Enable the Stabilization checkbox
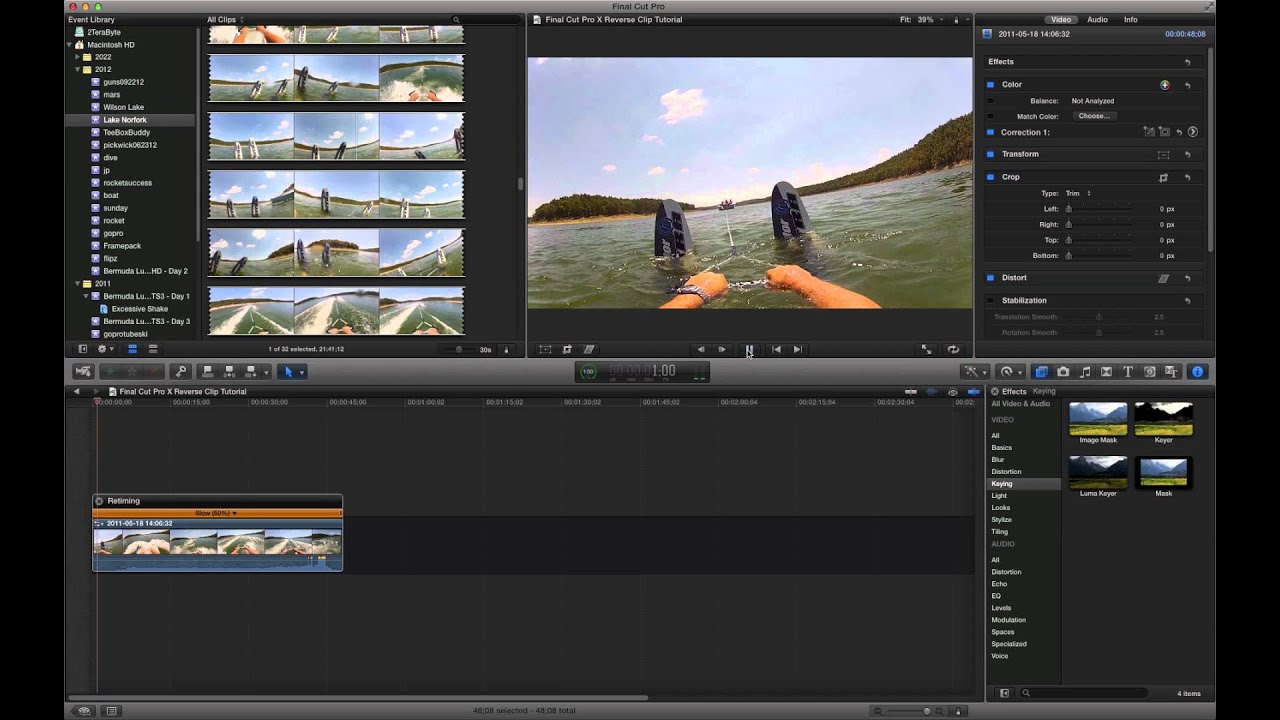1280x720 pixels. click(x=990, y=300)
